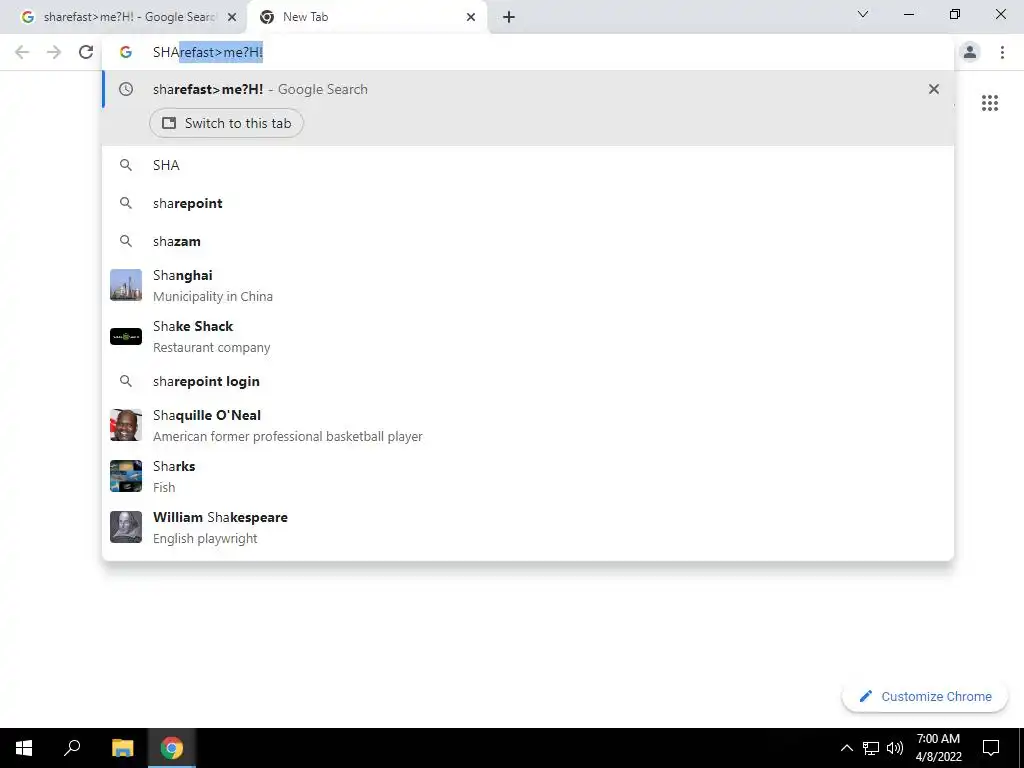Open the network status tray icon
Viewport: 1024px width, 768px height.
[871, 748]
